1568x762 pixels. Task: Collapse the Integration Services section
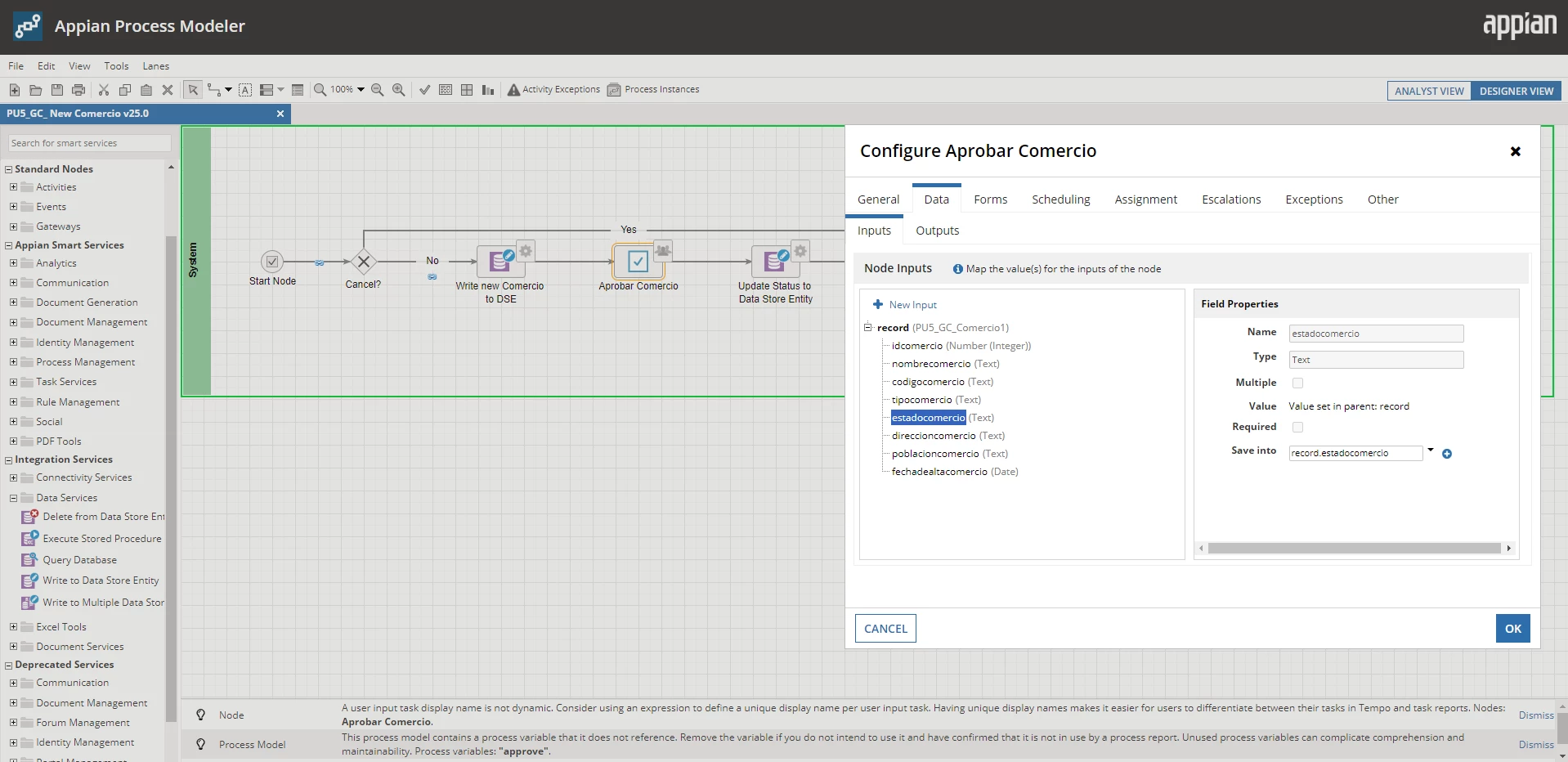8,460
